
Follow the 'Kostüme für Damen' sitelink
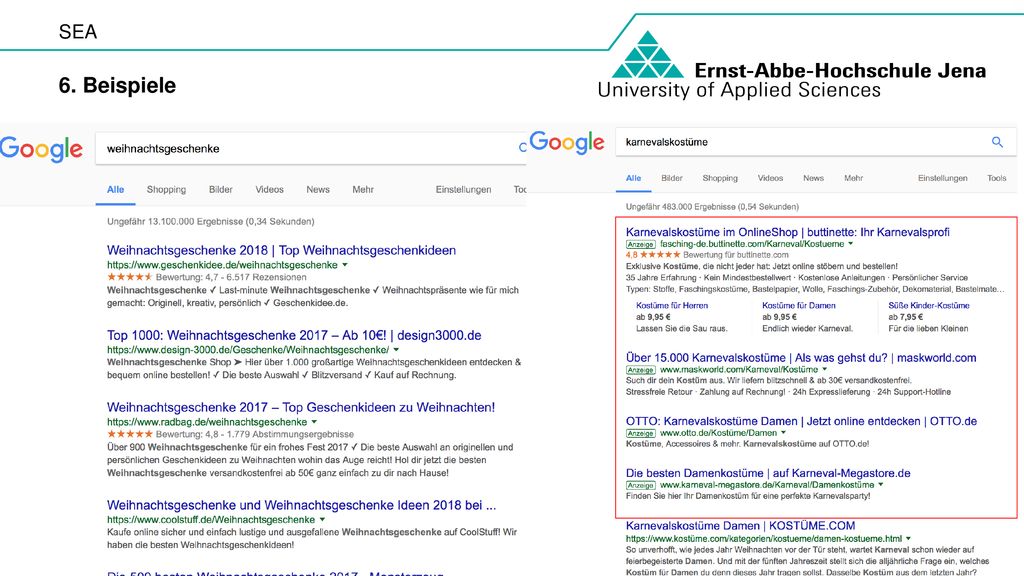(799, 305)
